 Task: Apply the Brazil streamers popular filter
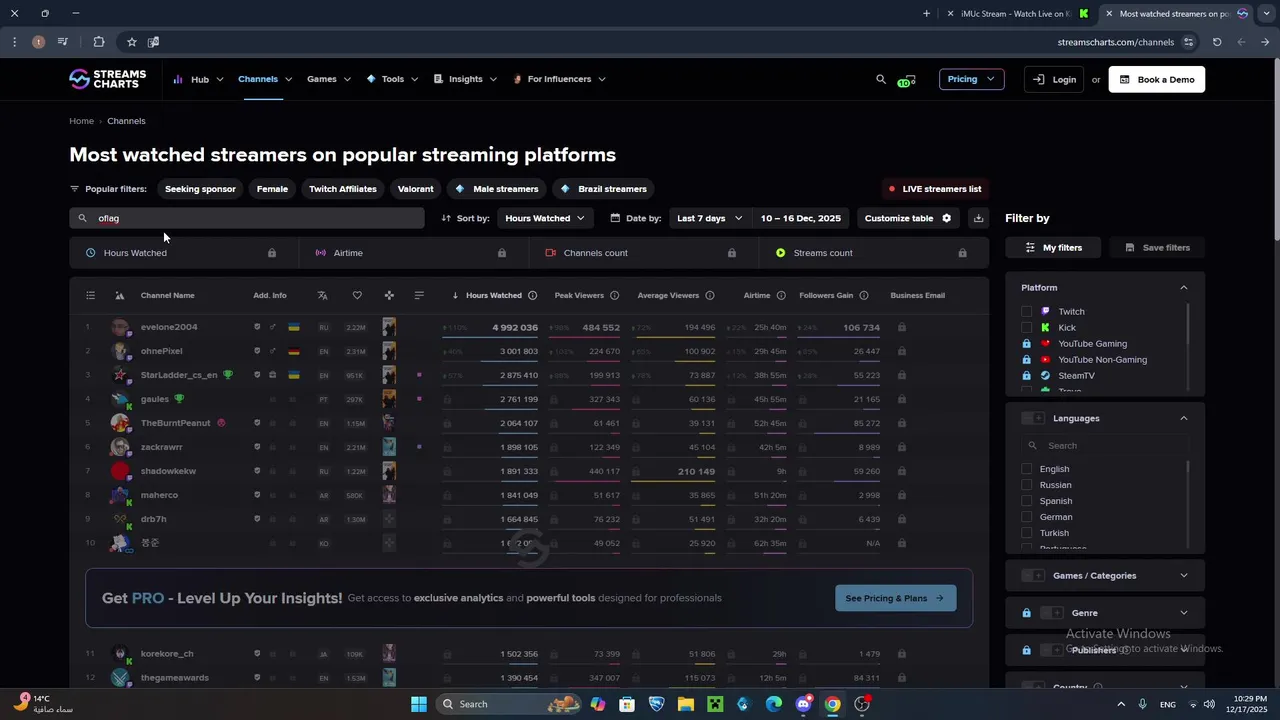pos(603,189)
